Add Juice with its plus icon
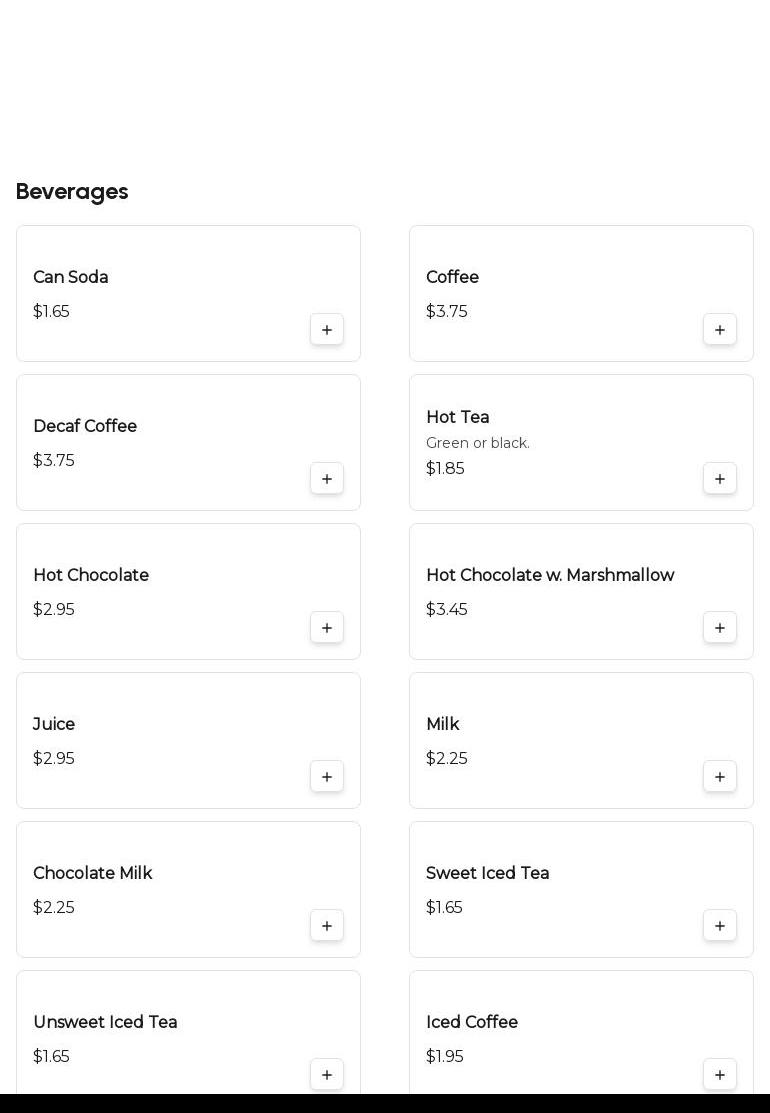The width and height of the screenshot is (770, 1113). [x=326, y=777]
